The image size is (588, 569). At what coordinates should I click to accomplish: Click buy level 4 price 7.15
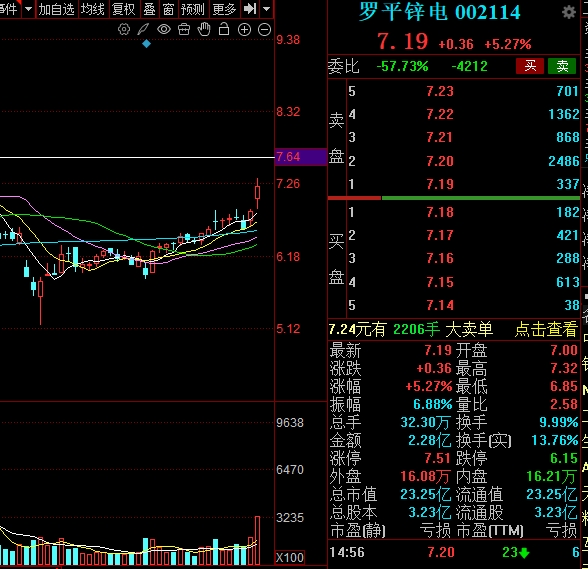tap(440, 282)
